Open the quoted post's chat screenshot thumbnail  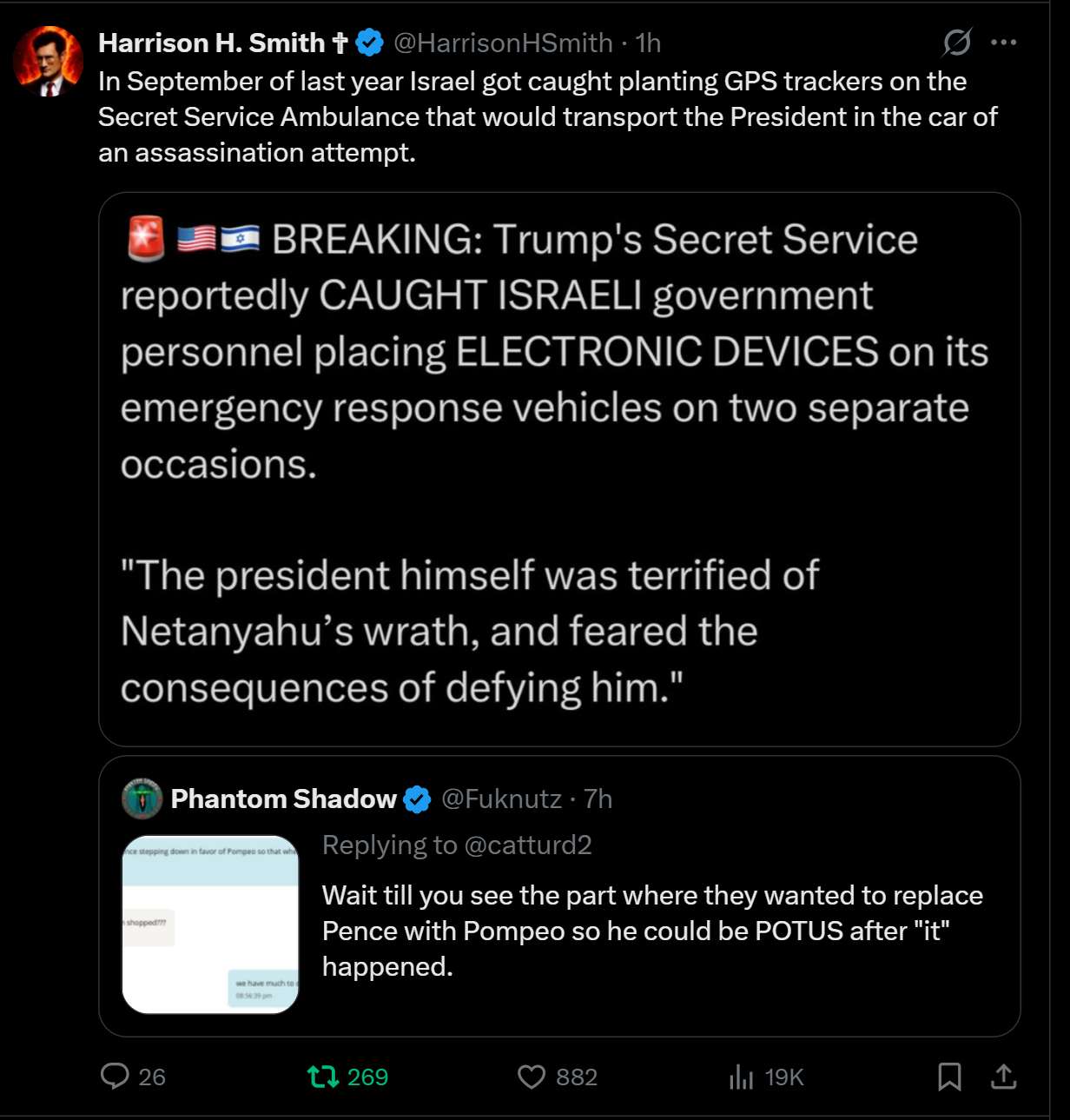[210, 924]
